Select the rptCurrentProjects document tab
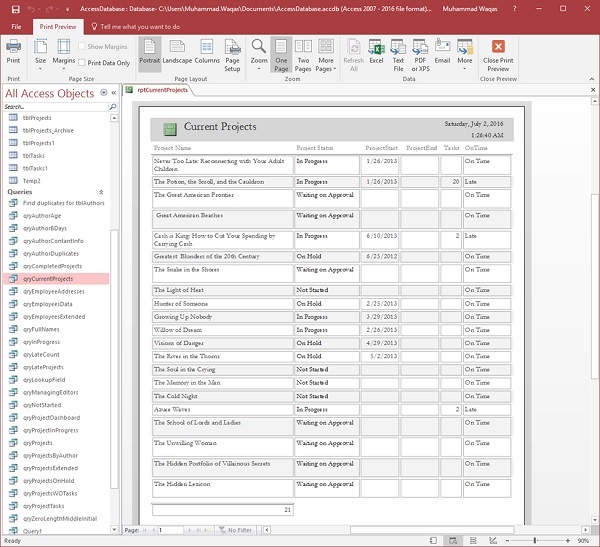Image resolution: width=600 pixels, height=547 pixels. point(161,90)
